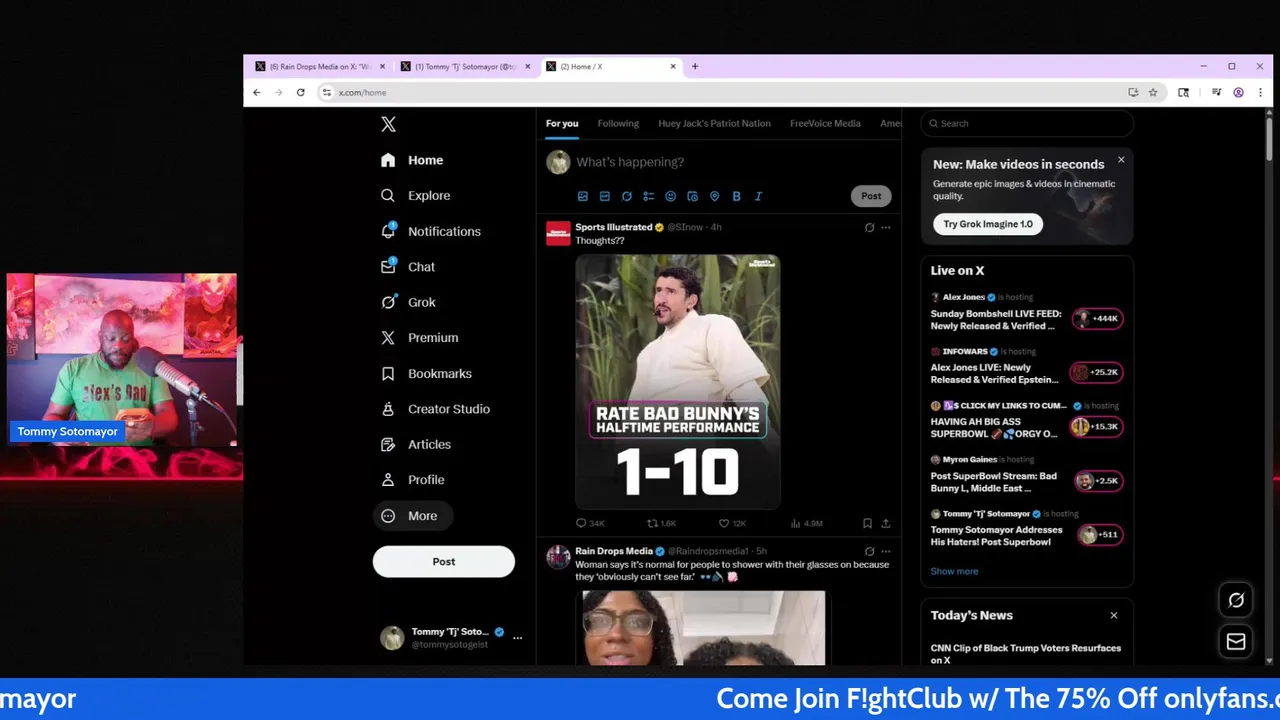Like the Sports Illustrated post
Screen dimensions: 1280x720
732,523
